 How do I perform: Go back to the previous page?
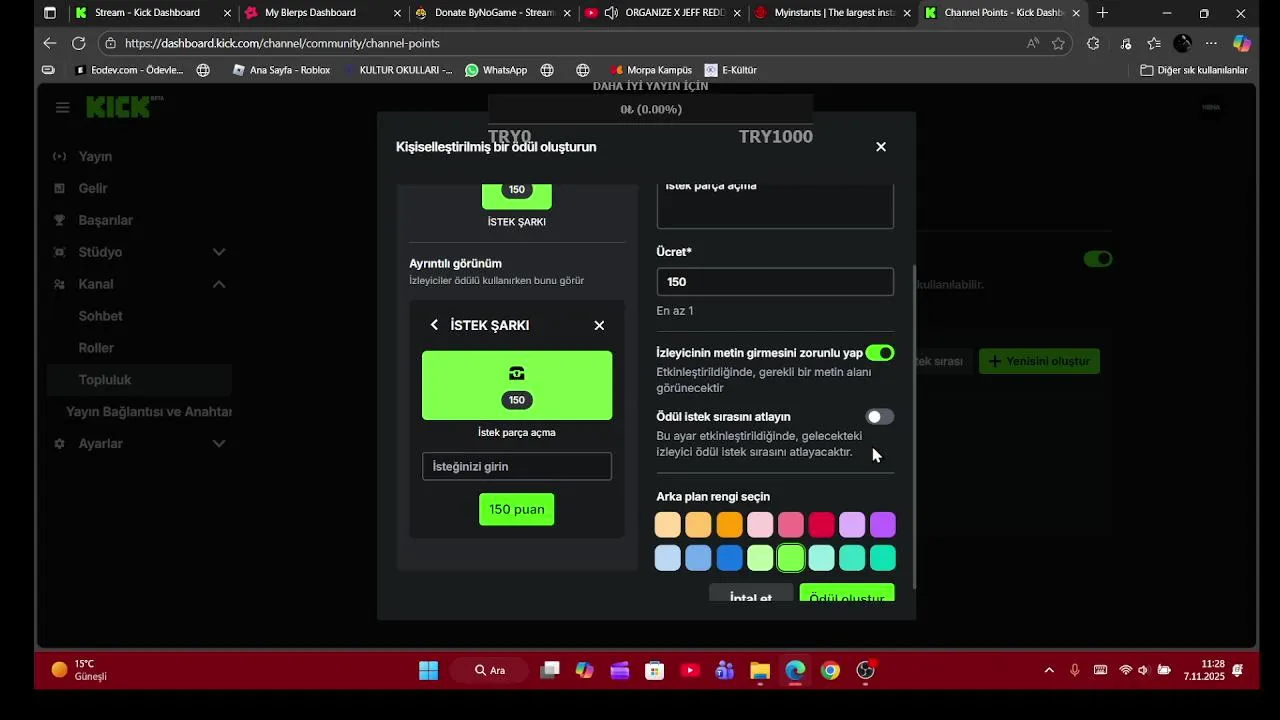[x=50, y=43]
